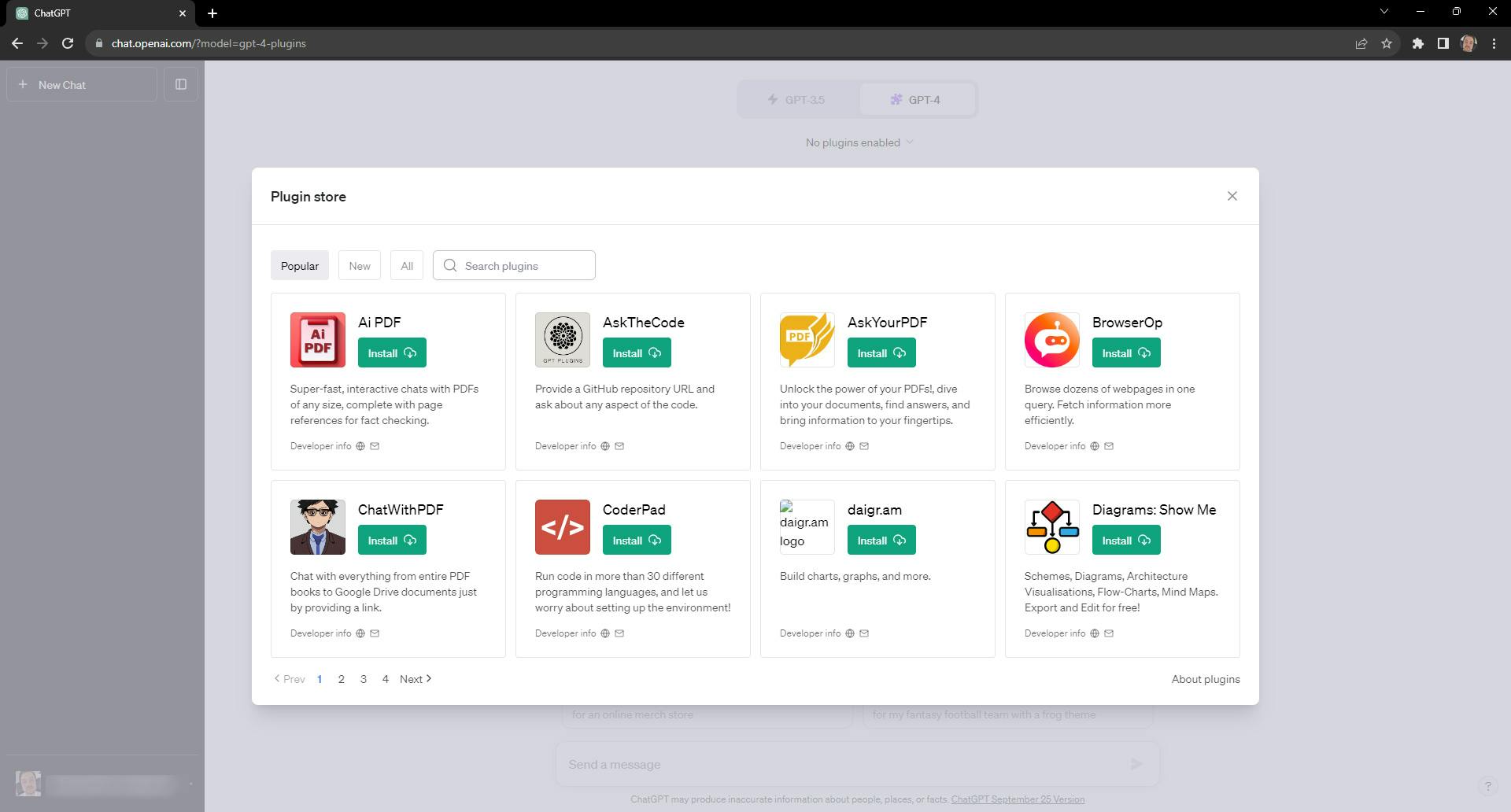Click BrowserOp developer email envelope icon
Viewport: 1511px width, 812px height.
pyautogui.click(x=1109, y=446)
